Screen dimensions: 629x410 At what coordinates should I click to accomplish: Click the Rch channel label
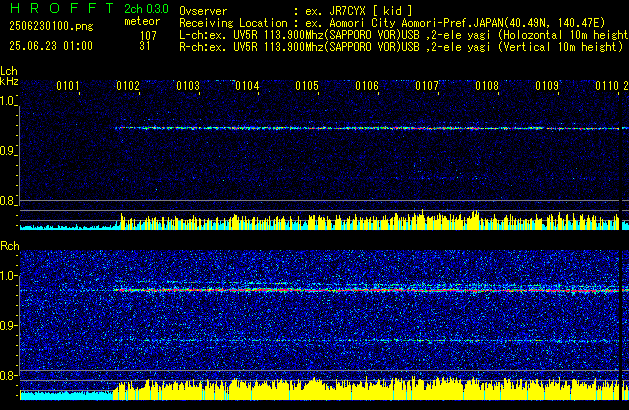(10, 246)
